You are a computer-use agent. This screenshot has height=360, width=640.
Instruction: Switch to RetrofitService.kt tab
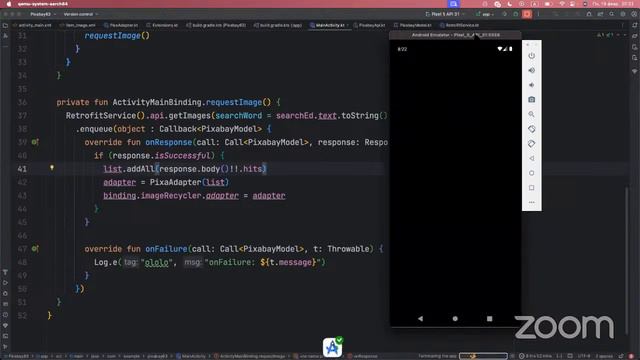(460, 25)
